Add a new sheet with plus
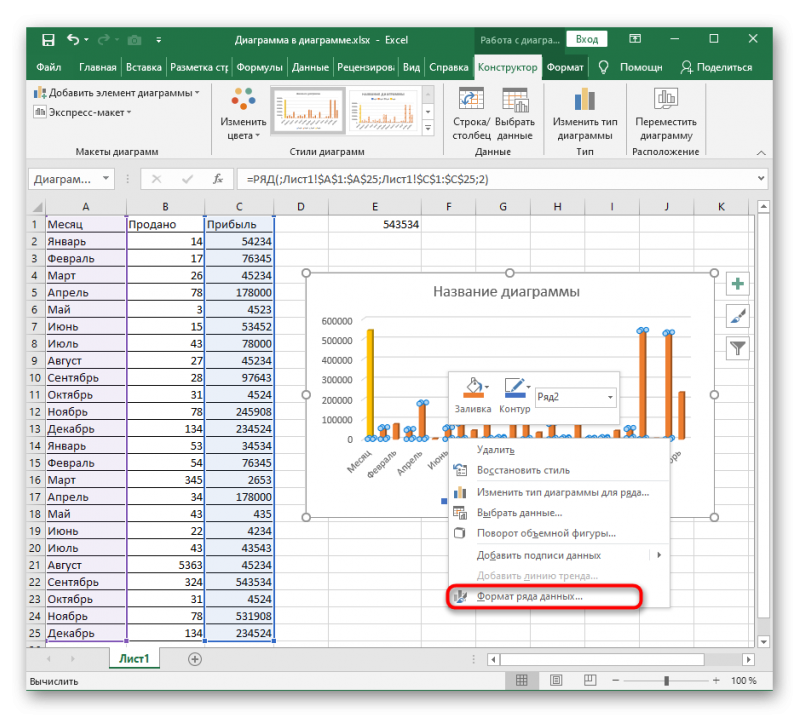Viewport: 800px width, 718px height. point(194,659)
